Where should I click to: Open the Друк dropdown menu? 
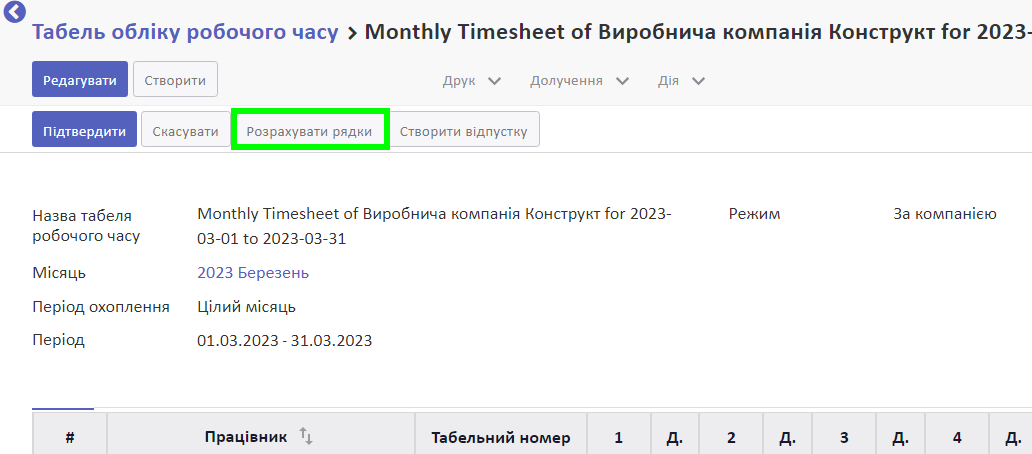472,81
